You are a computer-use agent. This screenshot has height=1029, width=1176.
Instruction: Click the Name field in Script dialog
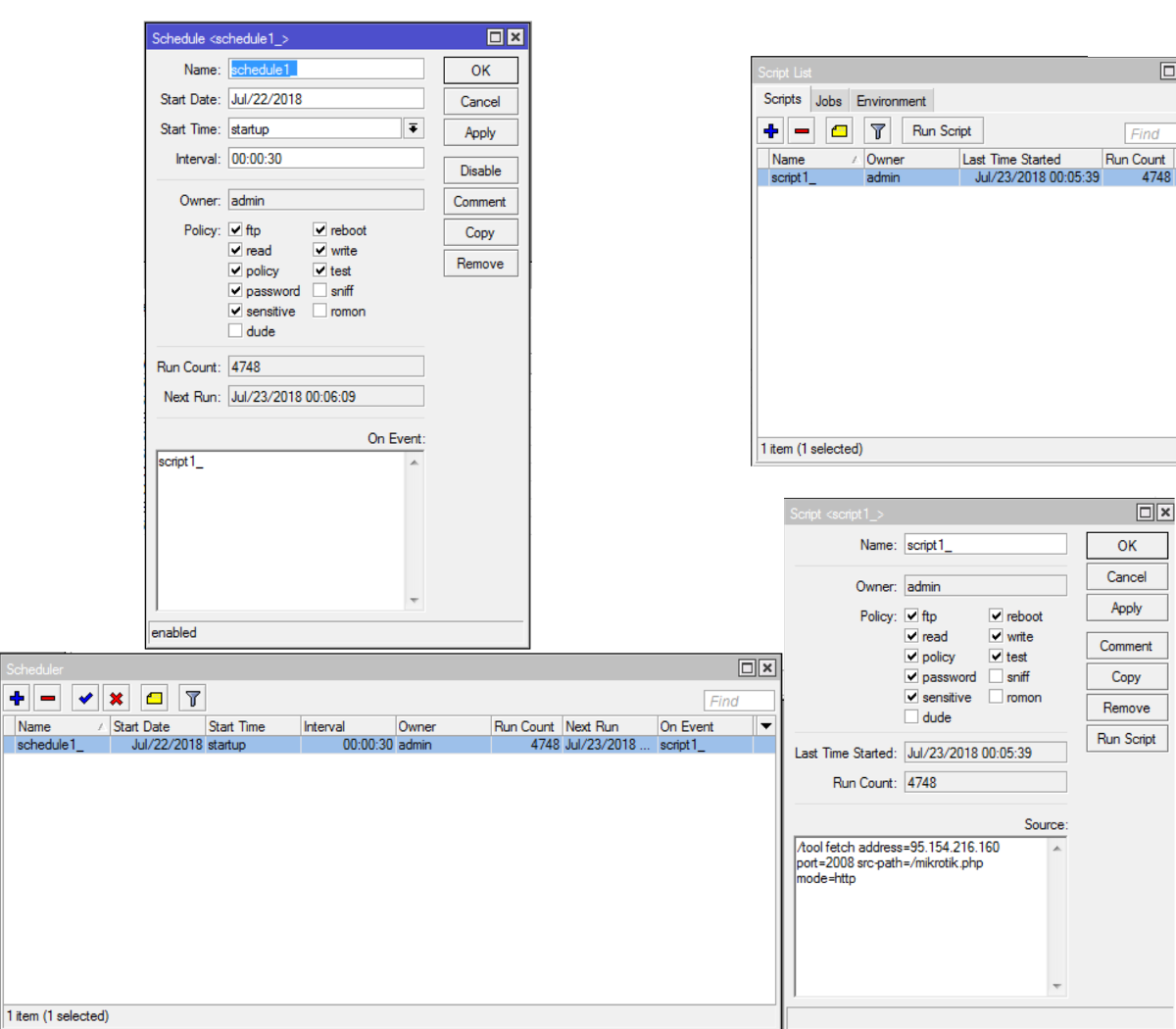pyautogui.click(x=985, y=545)
